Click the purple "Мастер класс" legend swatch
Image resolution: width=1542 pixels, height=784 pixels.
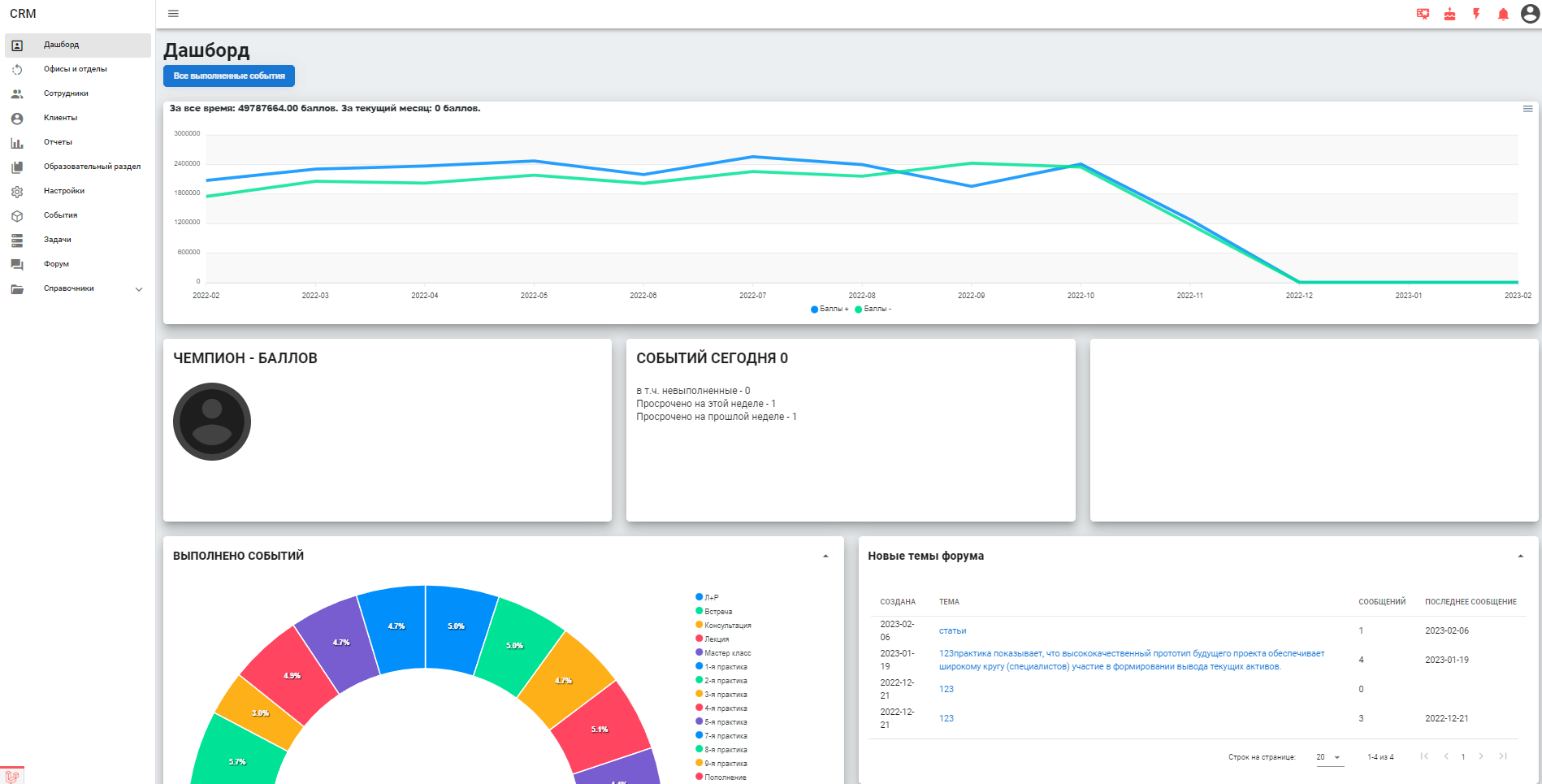pyautogui.click(x=699, y=652)
